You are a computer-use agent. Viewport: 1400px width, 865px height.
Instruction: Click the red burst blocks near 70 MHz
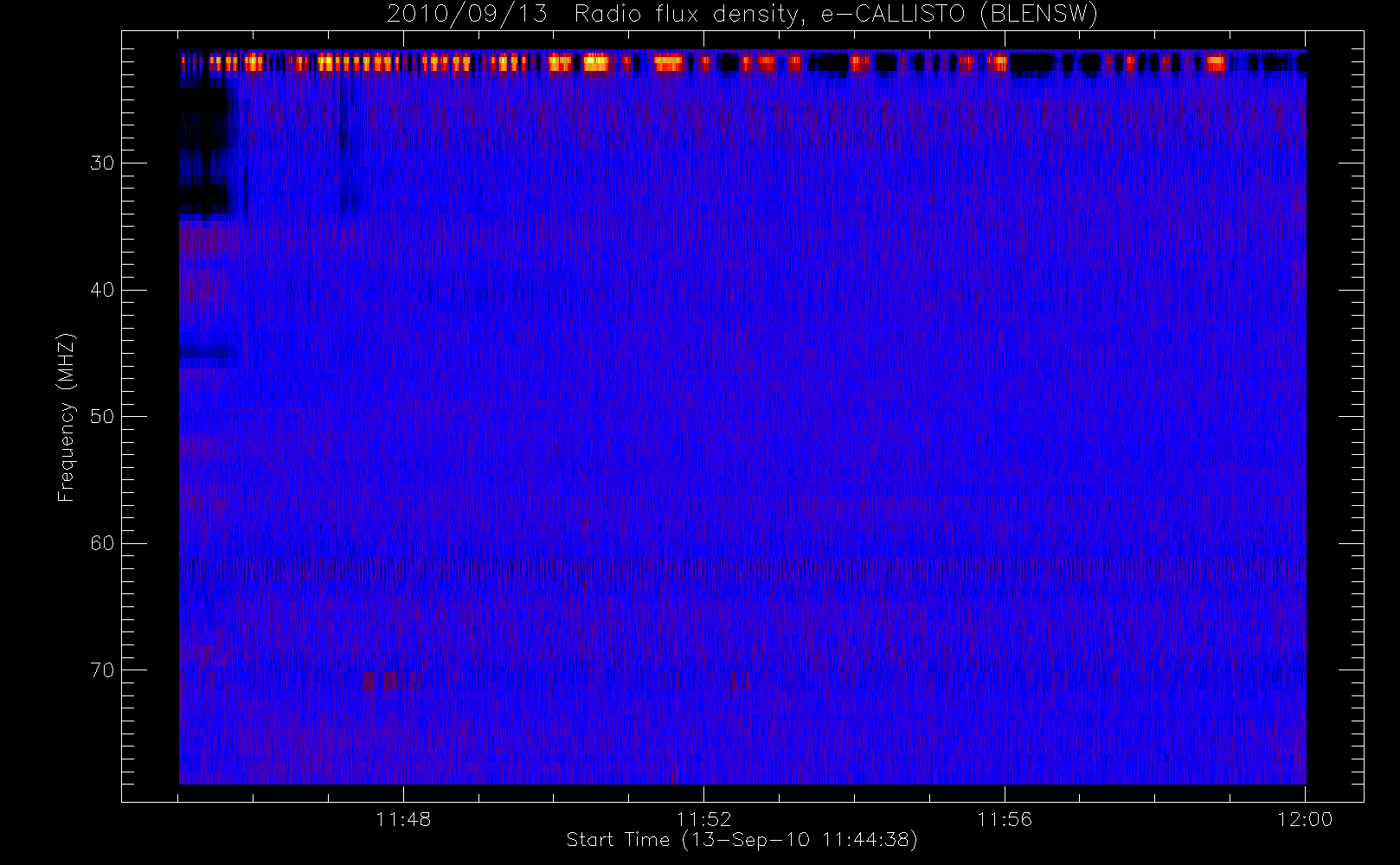tap(392, 682)
